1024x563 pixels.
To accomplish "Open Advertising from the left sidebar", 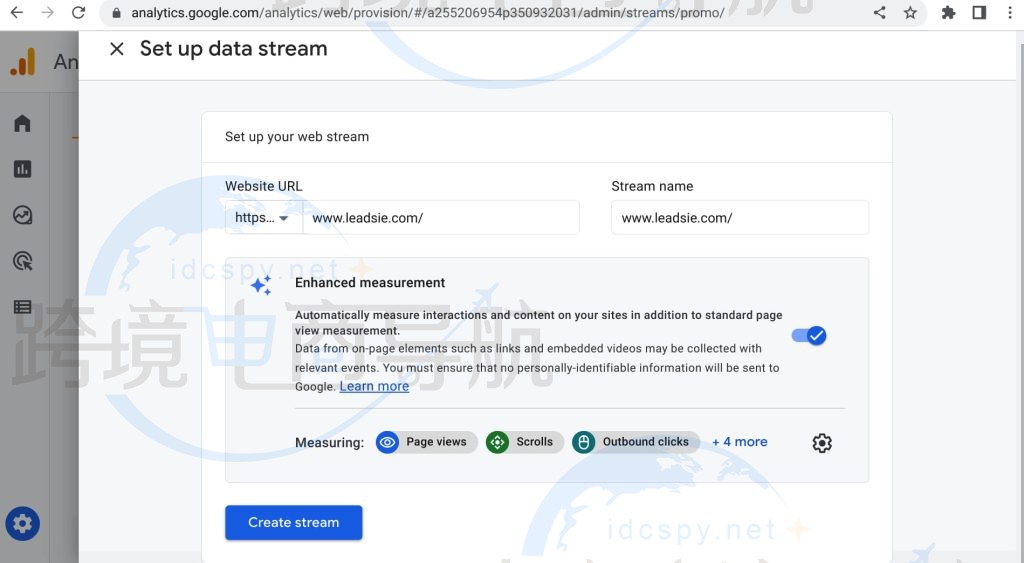I will pyautogui.click(x=22, y=261).
